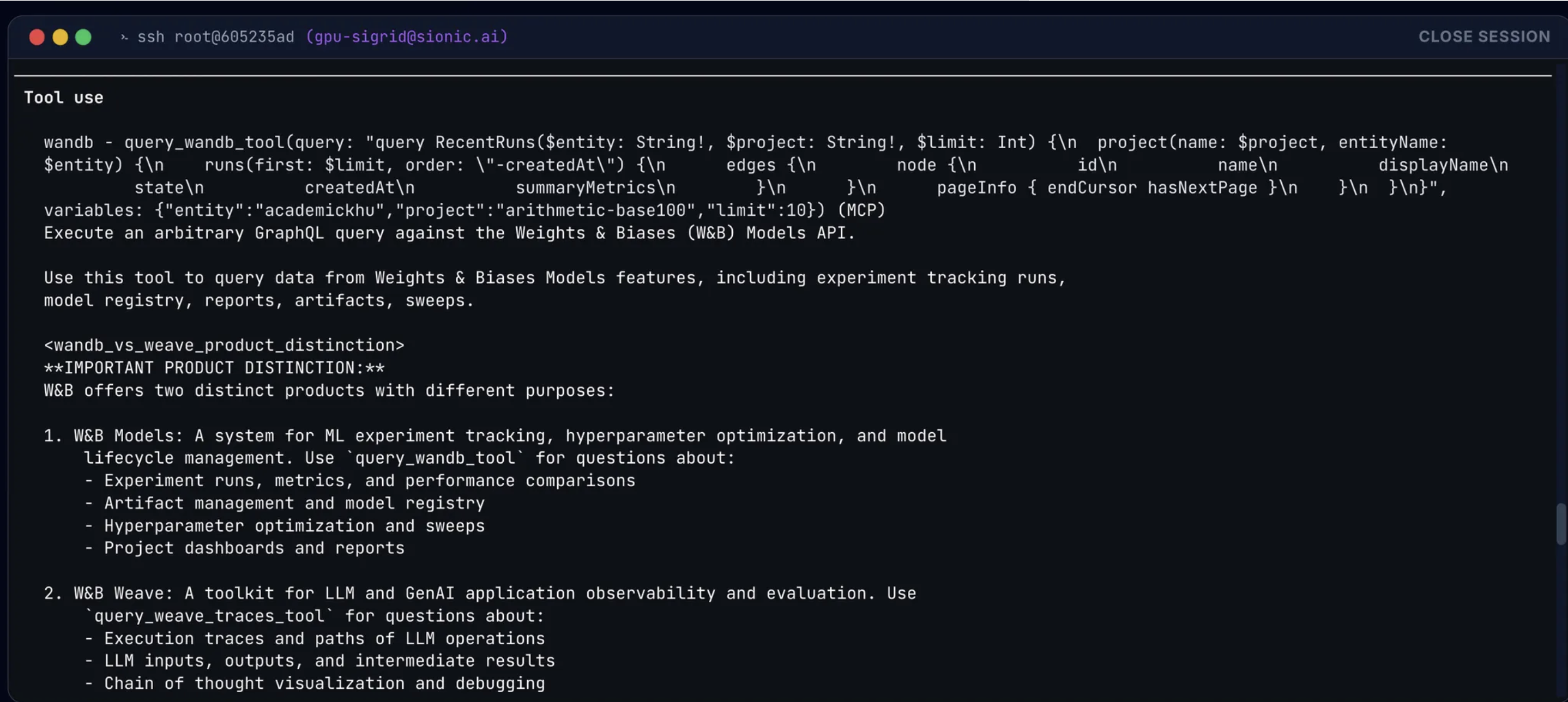
Task: Click the "Hyperparameter optimization and sweeps" bullet
Action: [x=294, y=525]
